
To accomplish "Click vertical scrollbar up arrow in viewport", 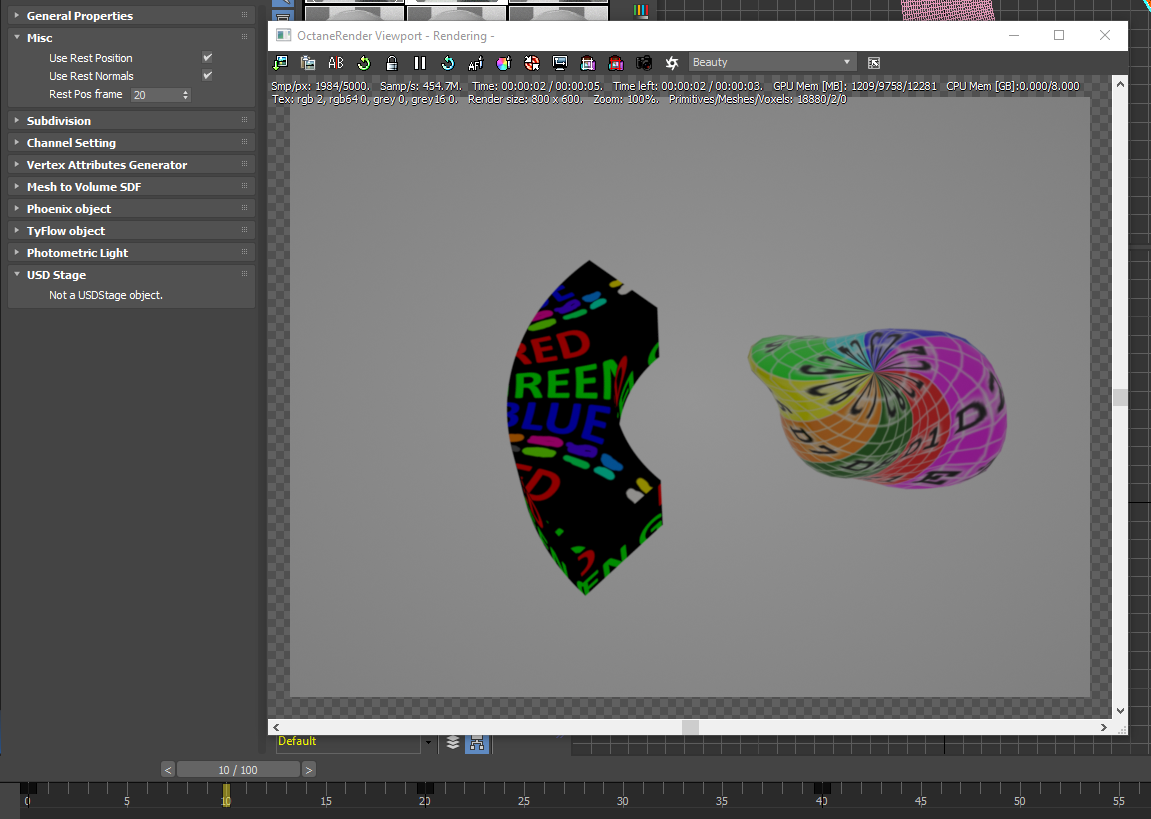I will tap(1120, 85).
